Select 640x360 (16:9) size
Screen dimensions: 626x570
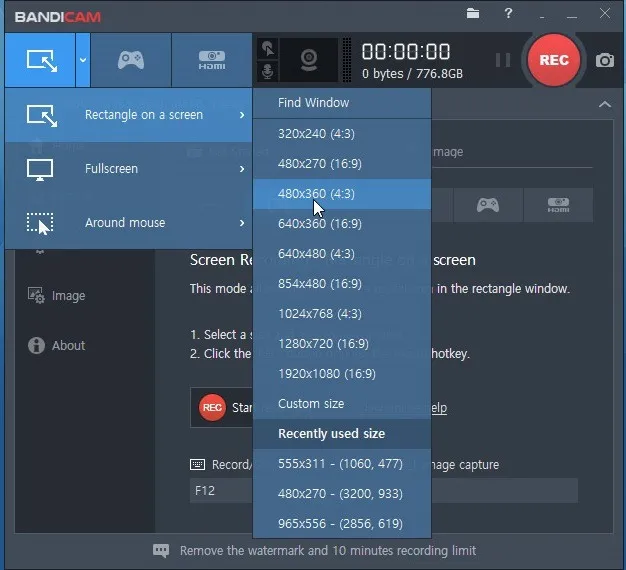(x=342, y=224)
